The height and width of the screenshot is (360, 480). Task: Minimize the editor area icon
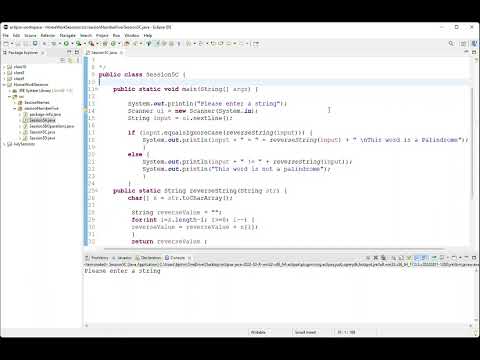pos(467,52)
